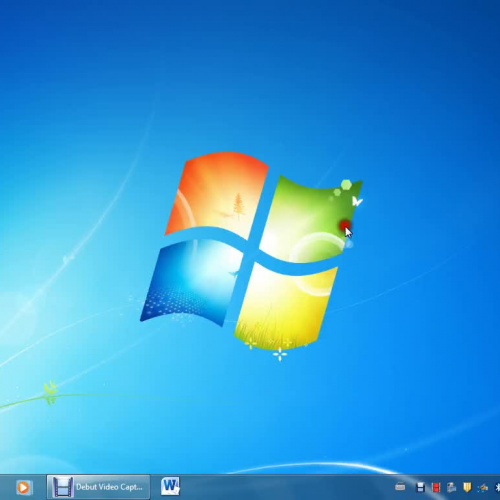
Task: Open the network connection tray icon
Action: (482, 488)
